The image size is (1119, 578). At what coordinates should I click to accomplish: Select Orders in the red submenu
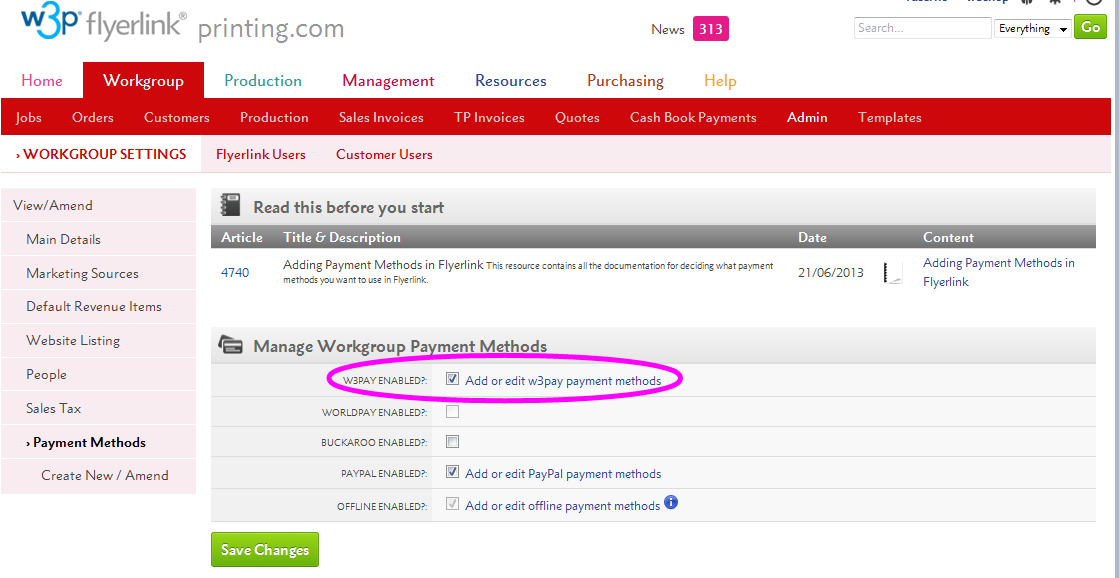[93, 118]
